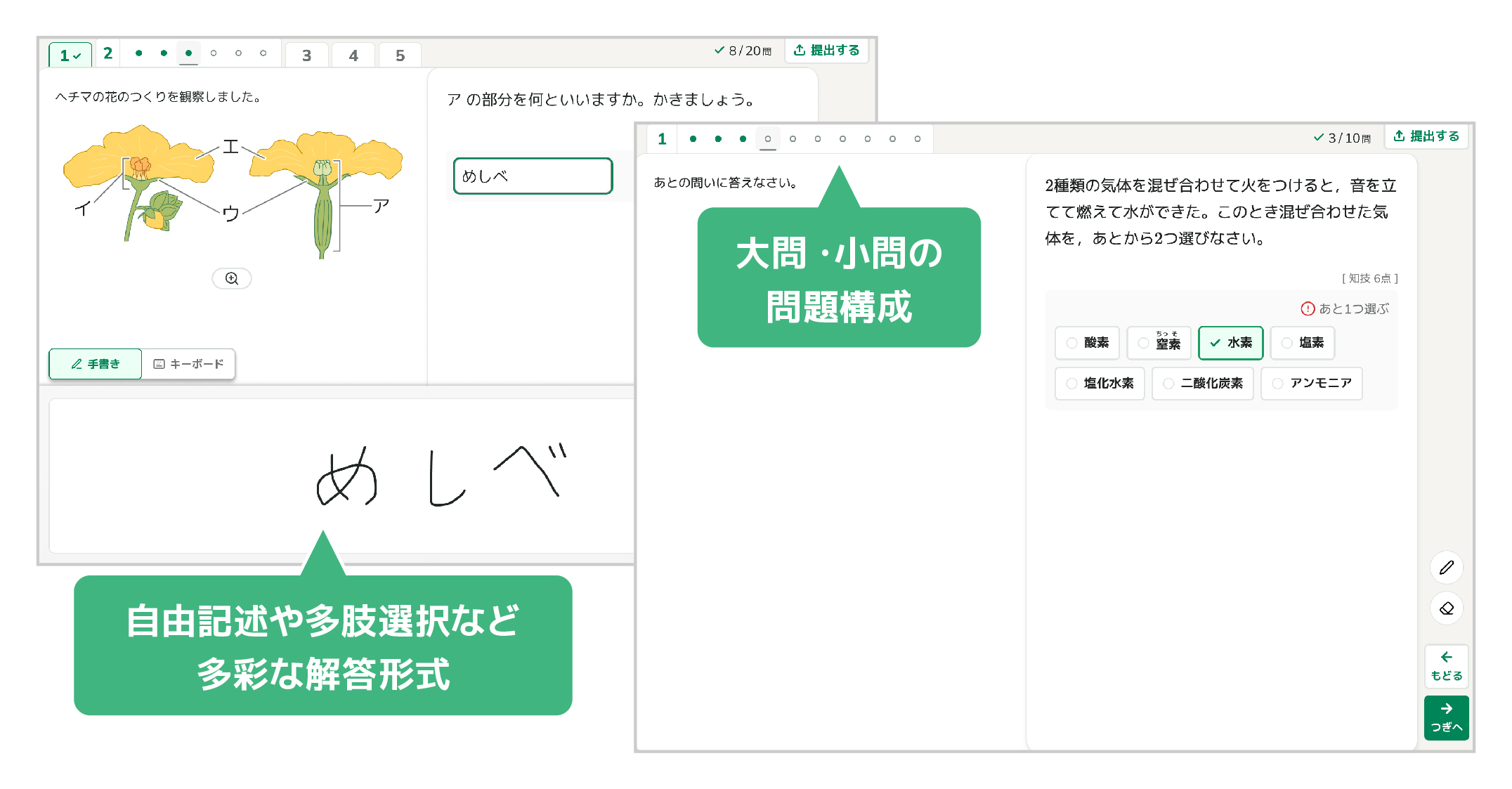Open question tab 2 in left window
The image size is (1512, 789).
coord(107,53)
